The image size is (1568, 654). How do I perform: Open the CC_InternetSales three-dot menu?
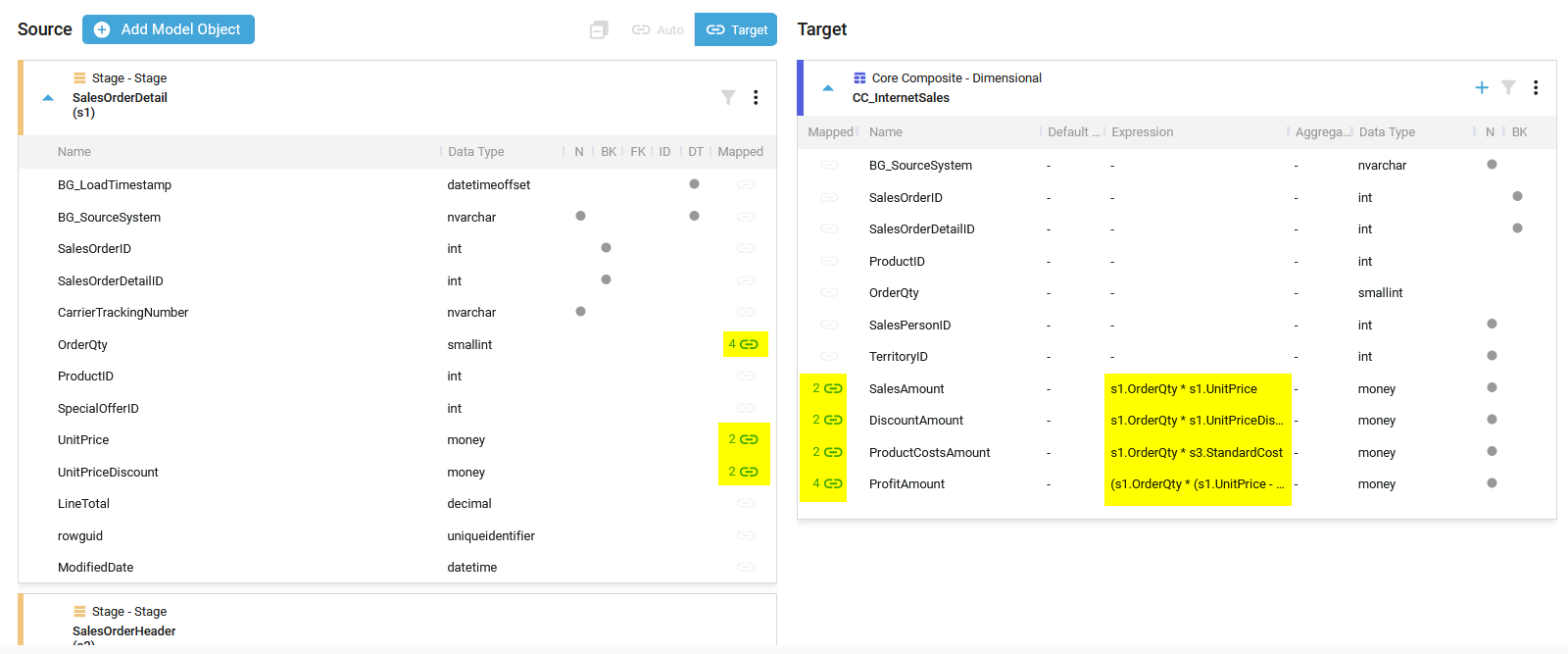click(1536, 88)
